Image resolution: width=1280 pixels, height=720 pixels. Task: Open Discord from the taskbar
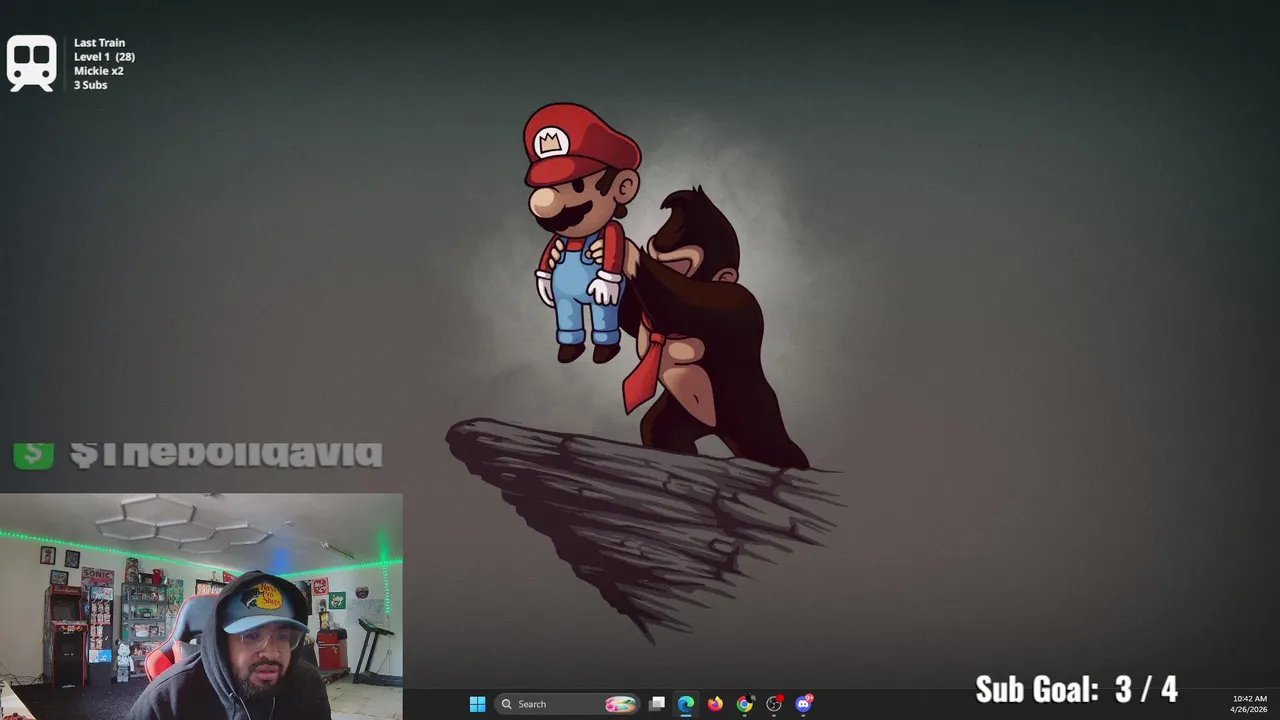click(x=803, y=704)
